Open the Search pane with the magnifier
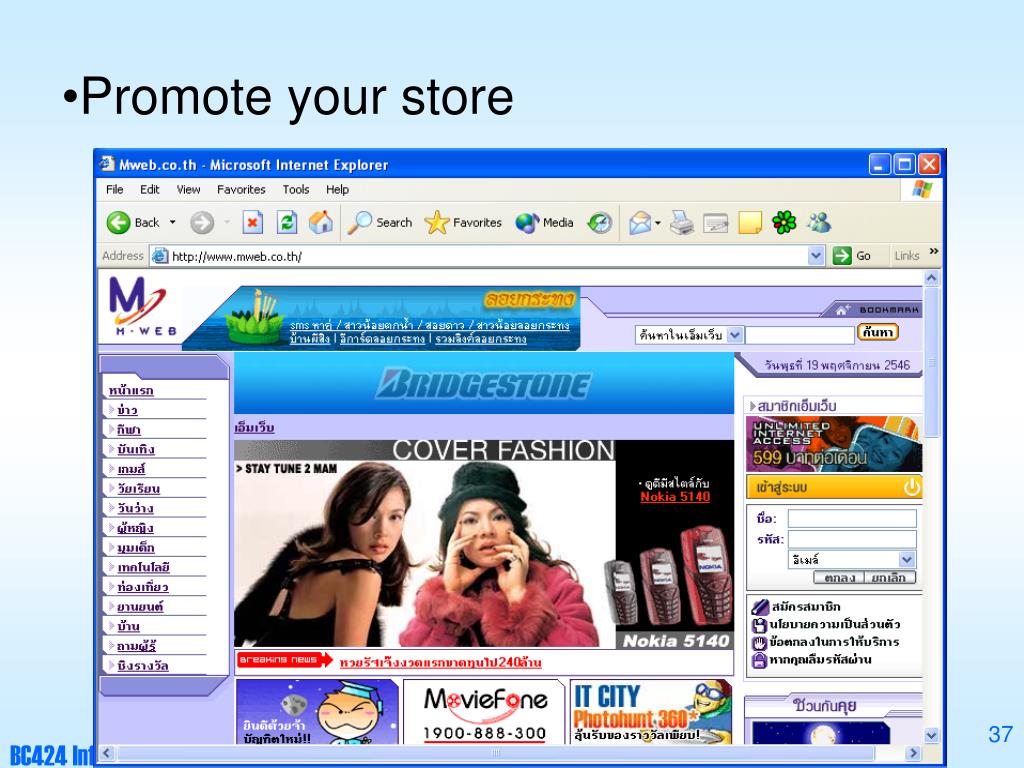The width and height of the screenshot is (1024, 768). pyautogui.click(x=359, y=223)
